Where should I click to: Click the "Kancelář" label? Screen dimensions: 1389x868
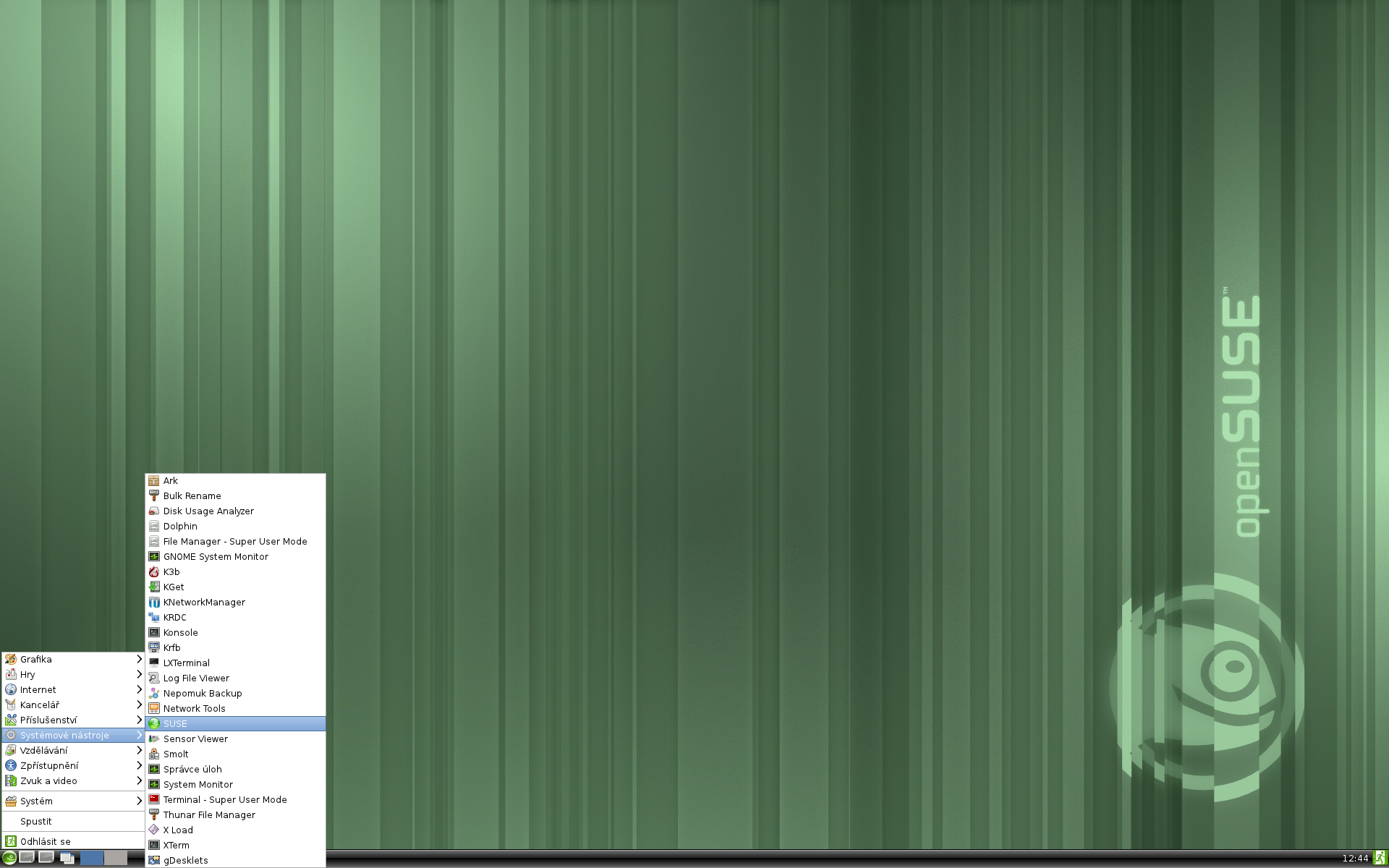(40, 705)
